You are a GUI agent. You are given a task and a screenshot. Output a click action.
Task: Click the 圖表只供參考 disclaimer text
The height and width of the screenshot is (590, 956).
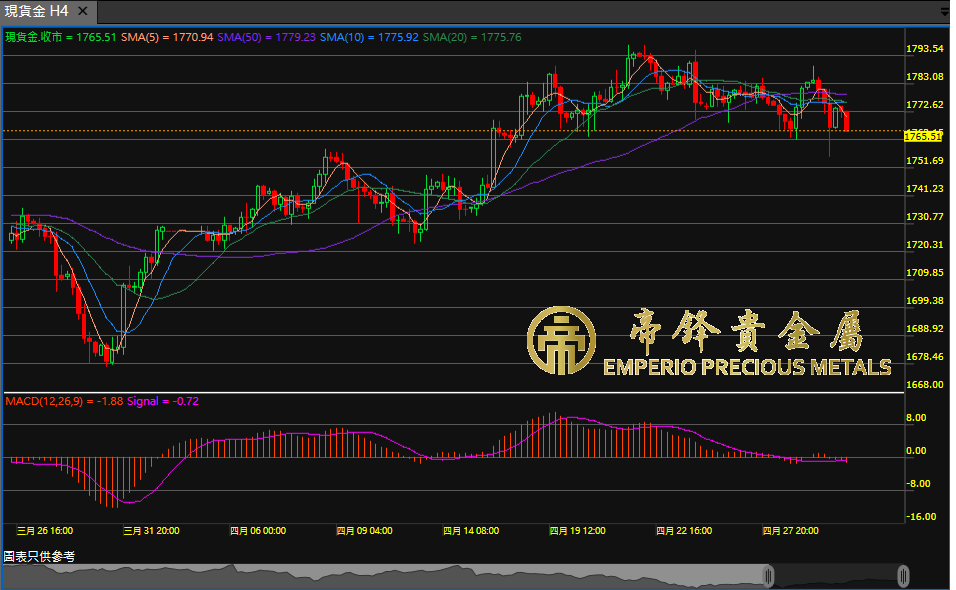point(39,556)
